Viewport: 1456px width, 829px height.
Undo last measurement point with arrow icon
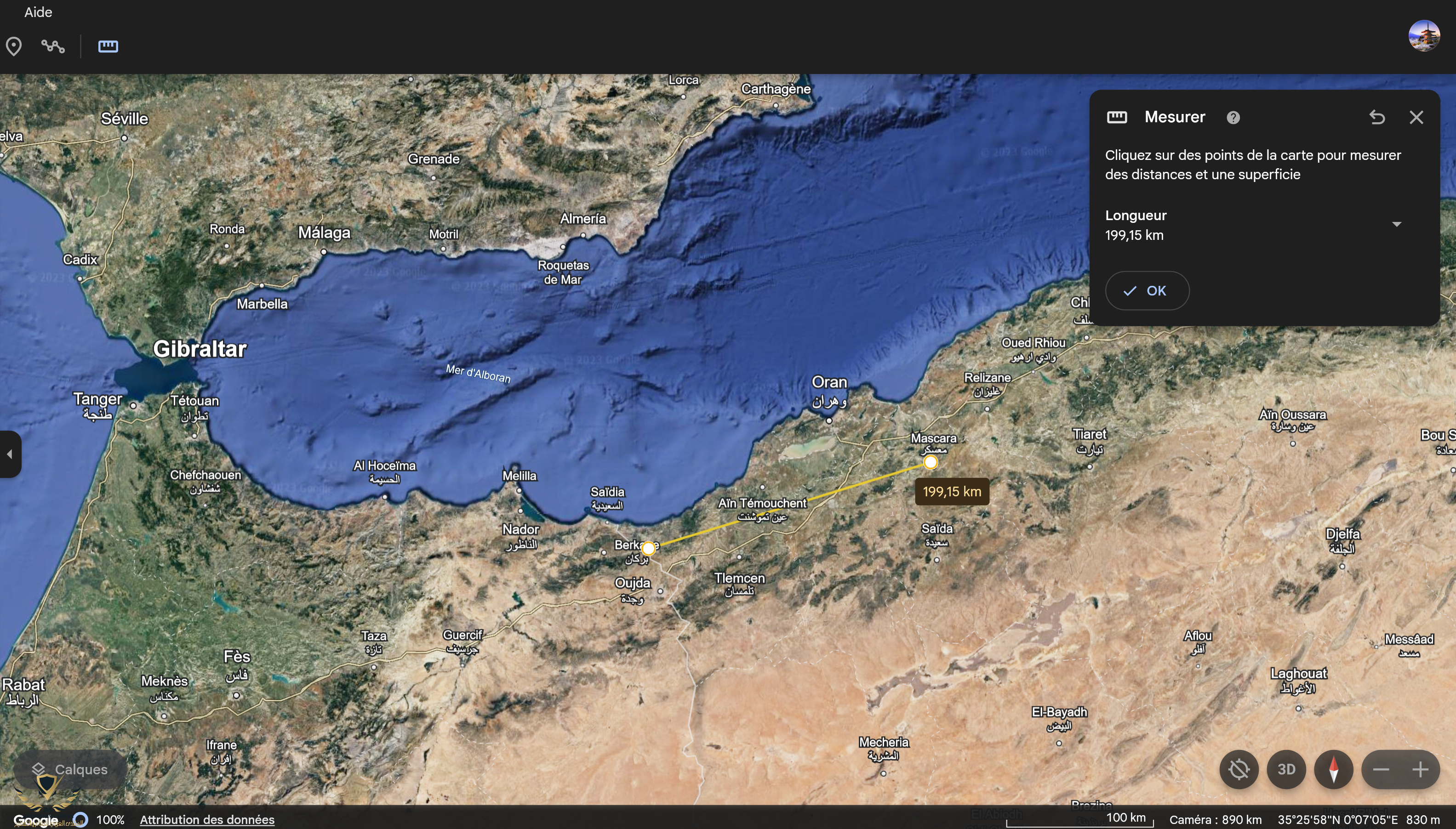coord(1377,117)
